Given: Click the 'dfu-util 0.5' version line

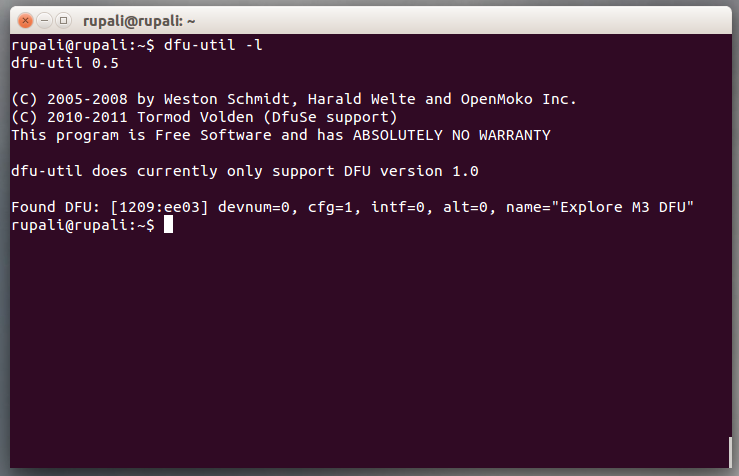Looking at the screenshot, I should (x=65, y=63).
